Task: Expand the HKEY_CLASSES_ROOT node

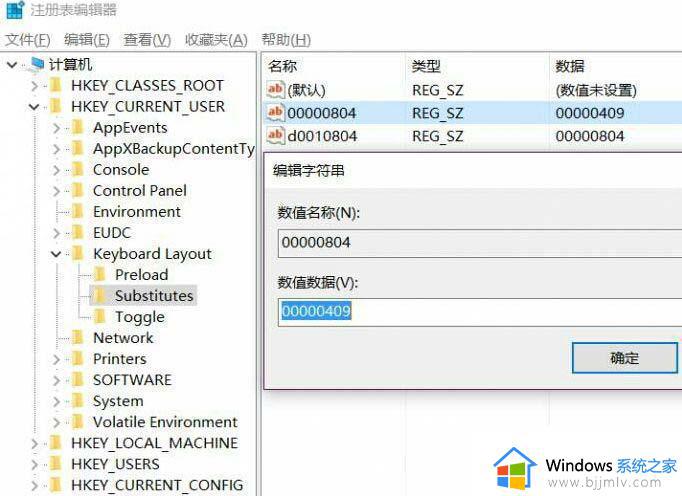Action: point(34,86)
